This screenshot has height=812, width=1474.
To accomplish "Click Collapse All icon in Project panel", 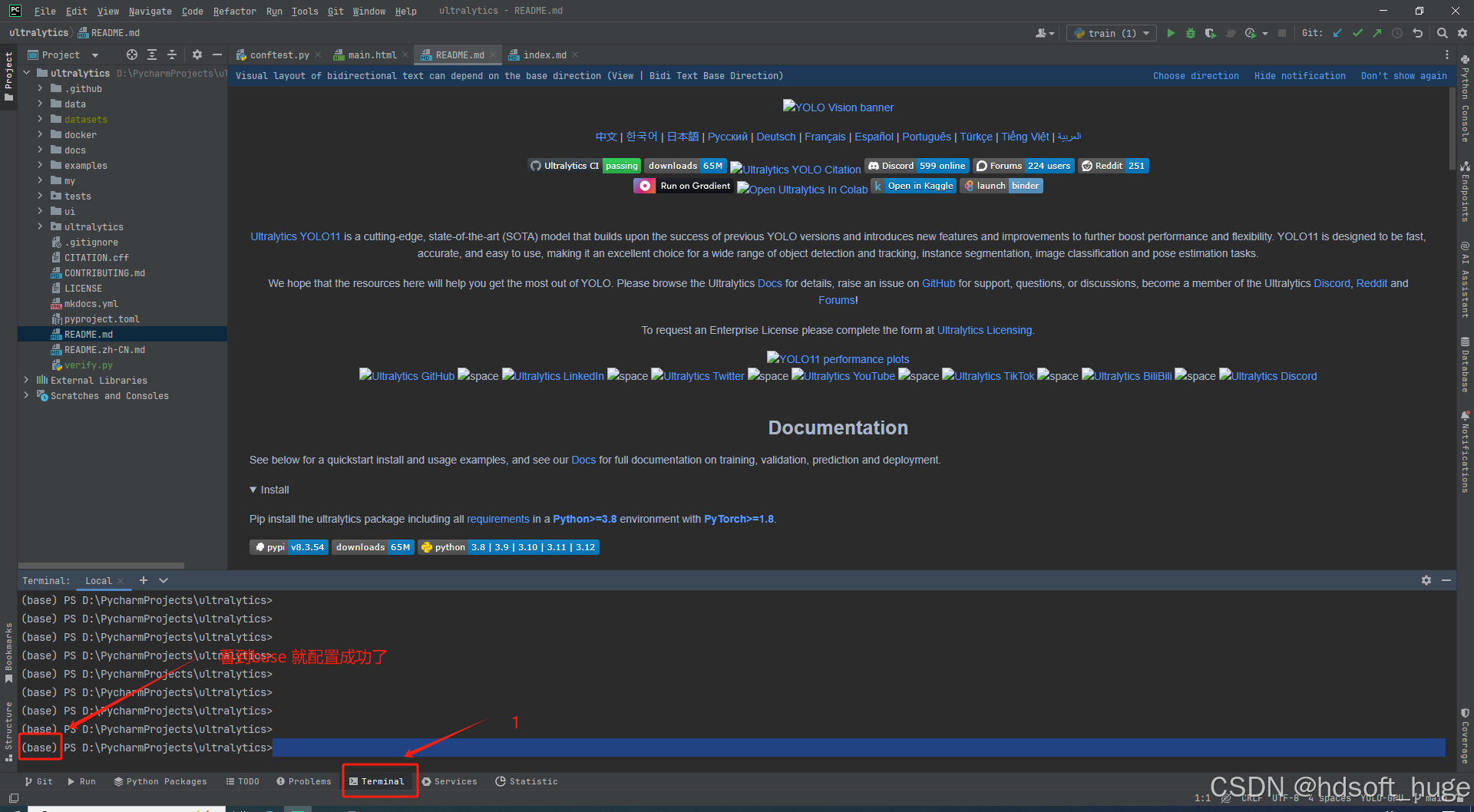I will pyautogui.click(x=172, y=54).
